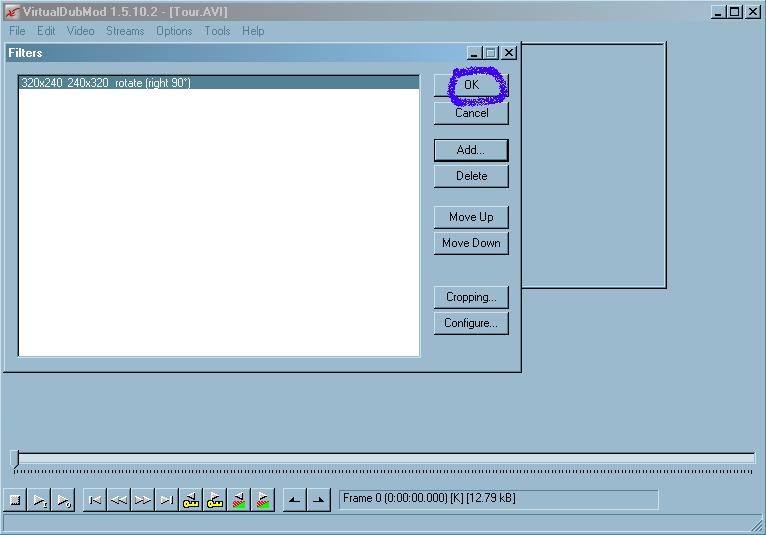This screenshot has height=535, width=766.
Task: Step forward with the fast-forward icon
Action: (143, 500)
